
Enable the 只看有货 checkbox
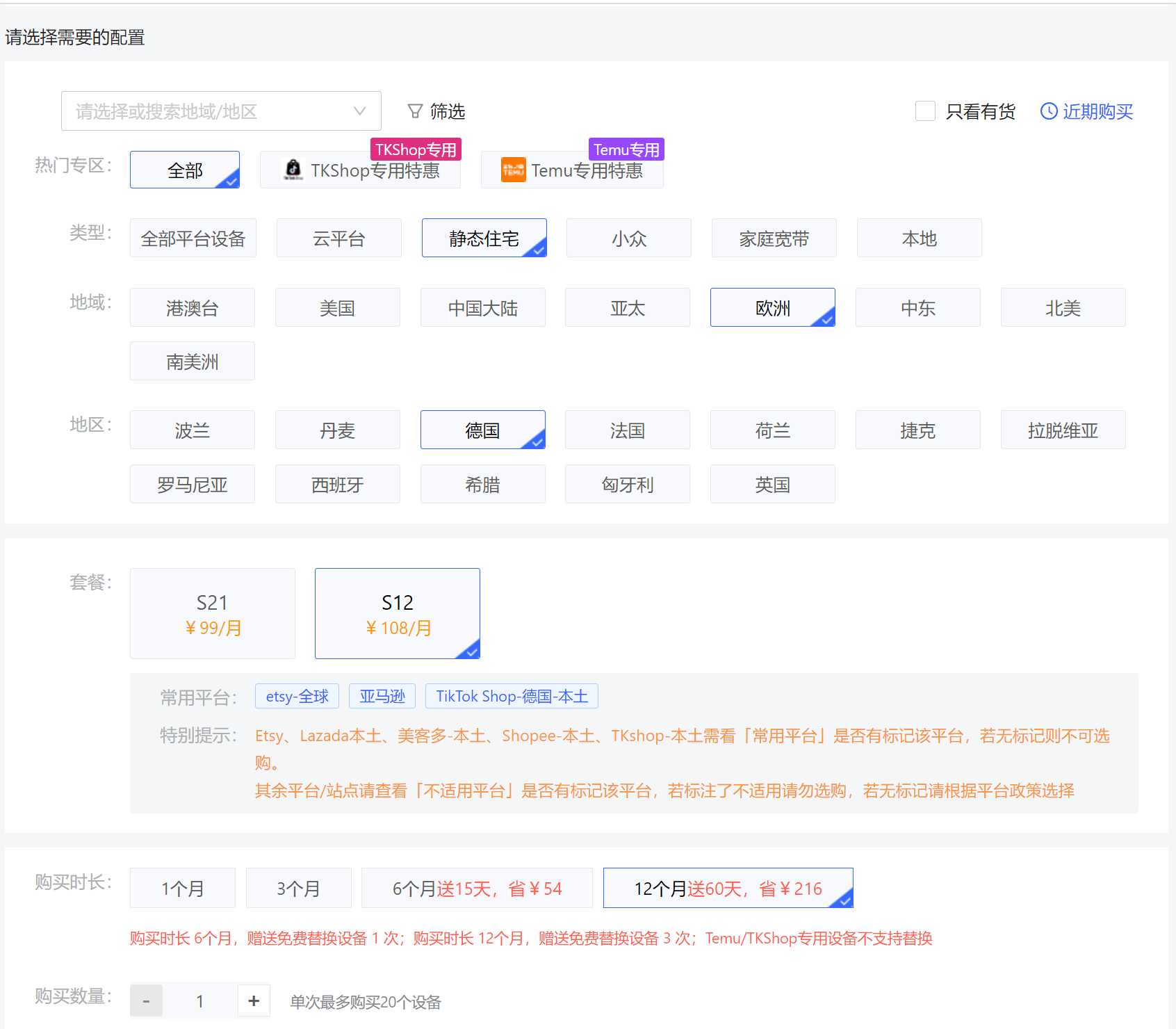[925, 111]
